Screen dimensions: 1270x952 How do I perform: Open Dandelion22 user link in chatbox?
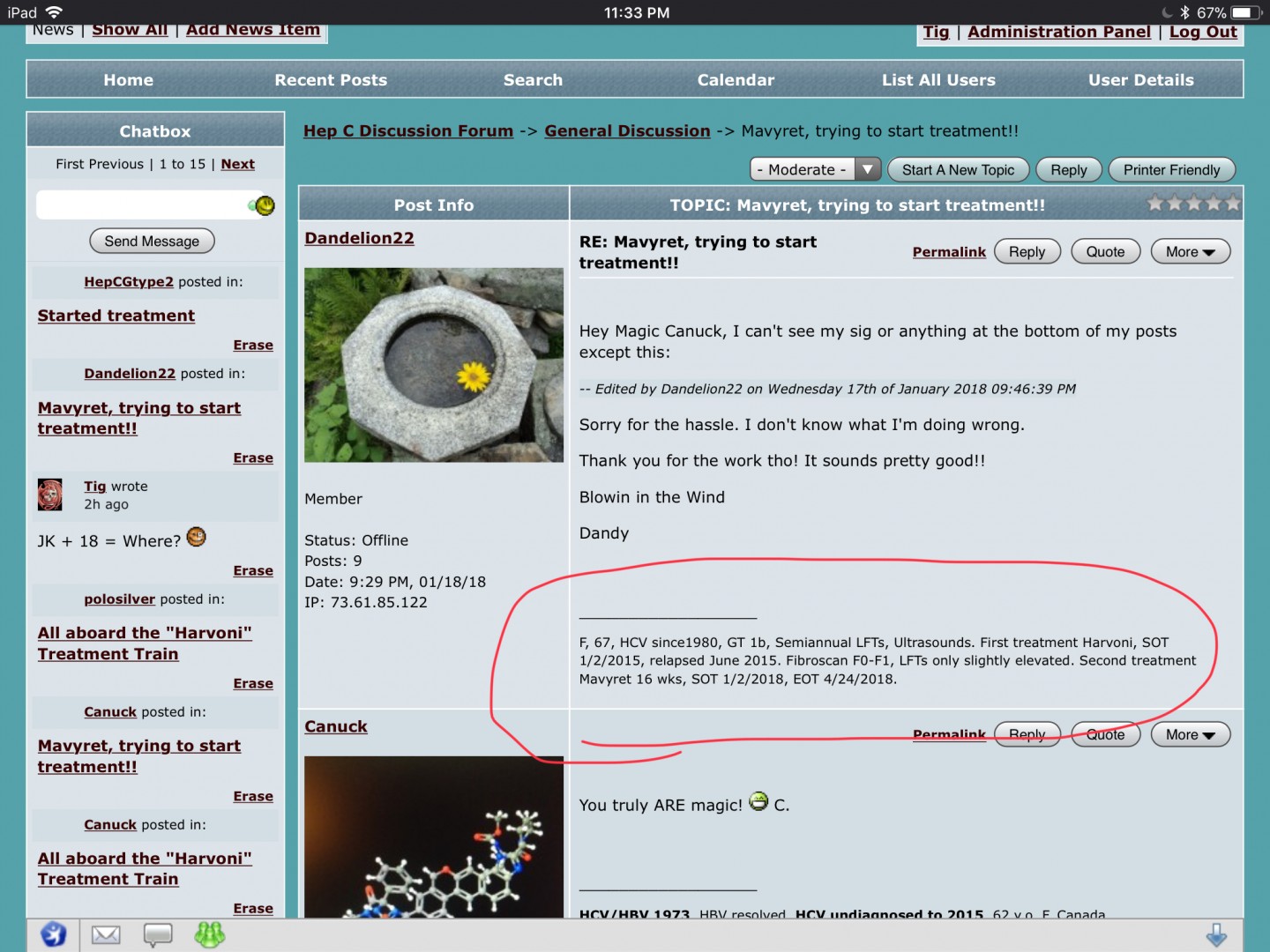click(x=130, y=374)
